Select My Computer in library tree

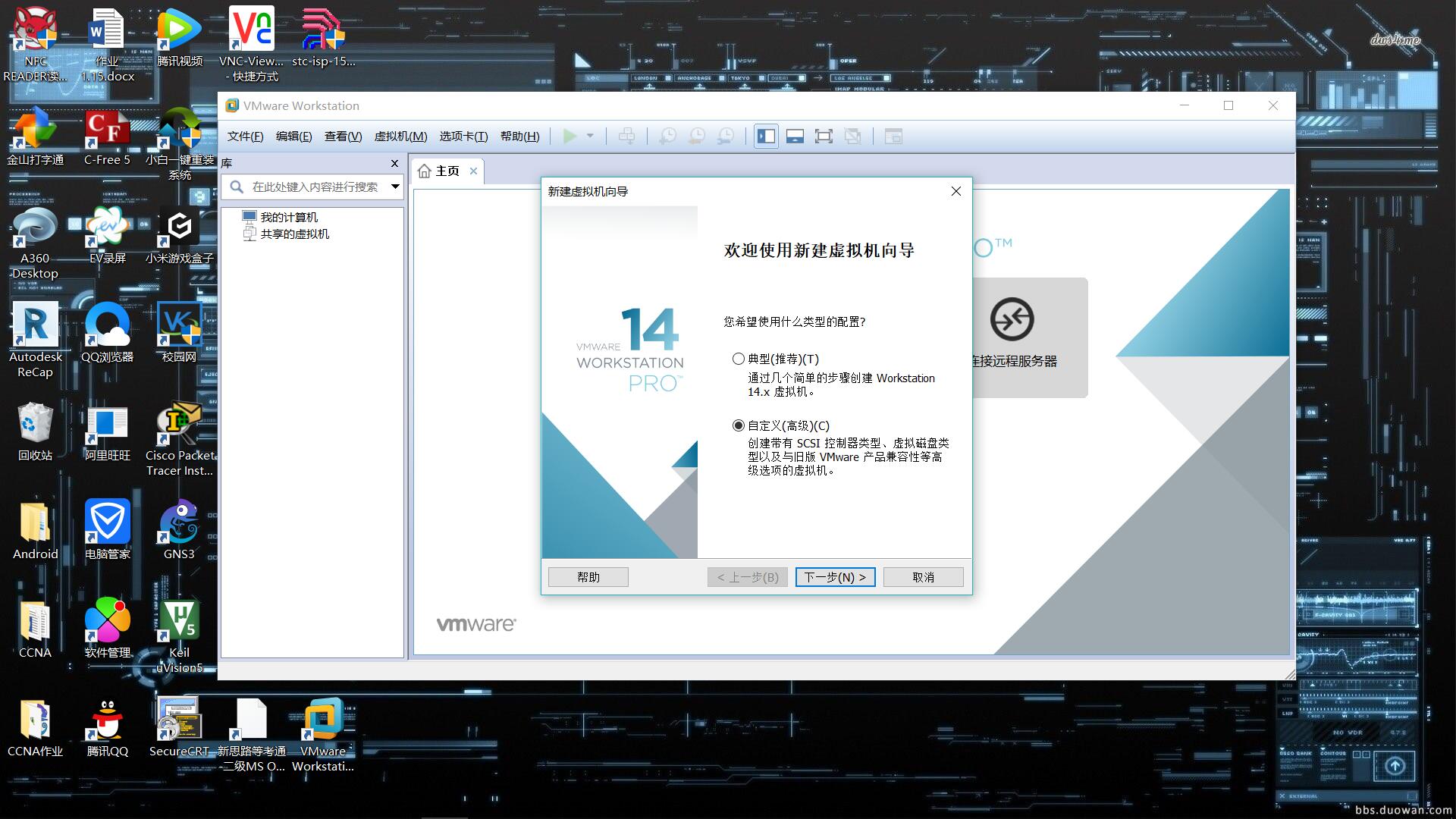(288, 217)
